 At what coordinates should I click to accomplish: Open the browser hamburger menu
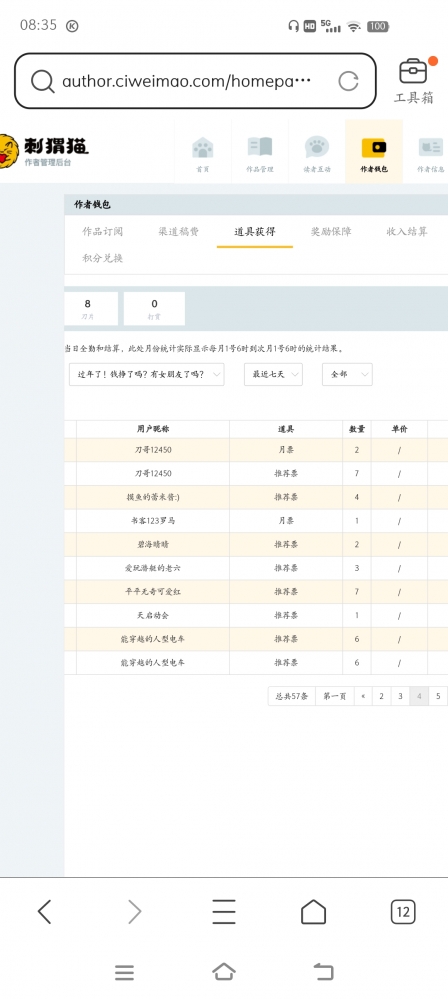point(224,912)
